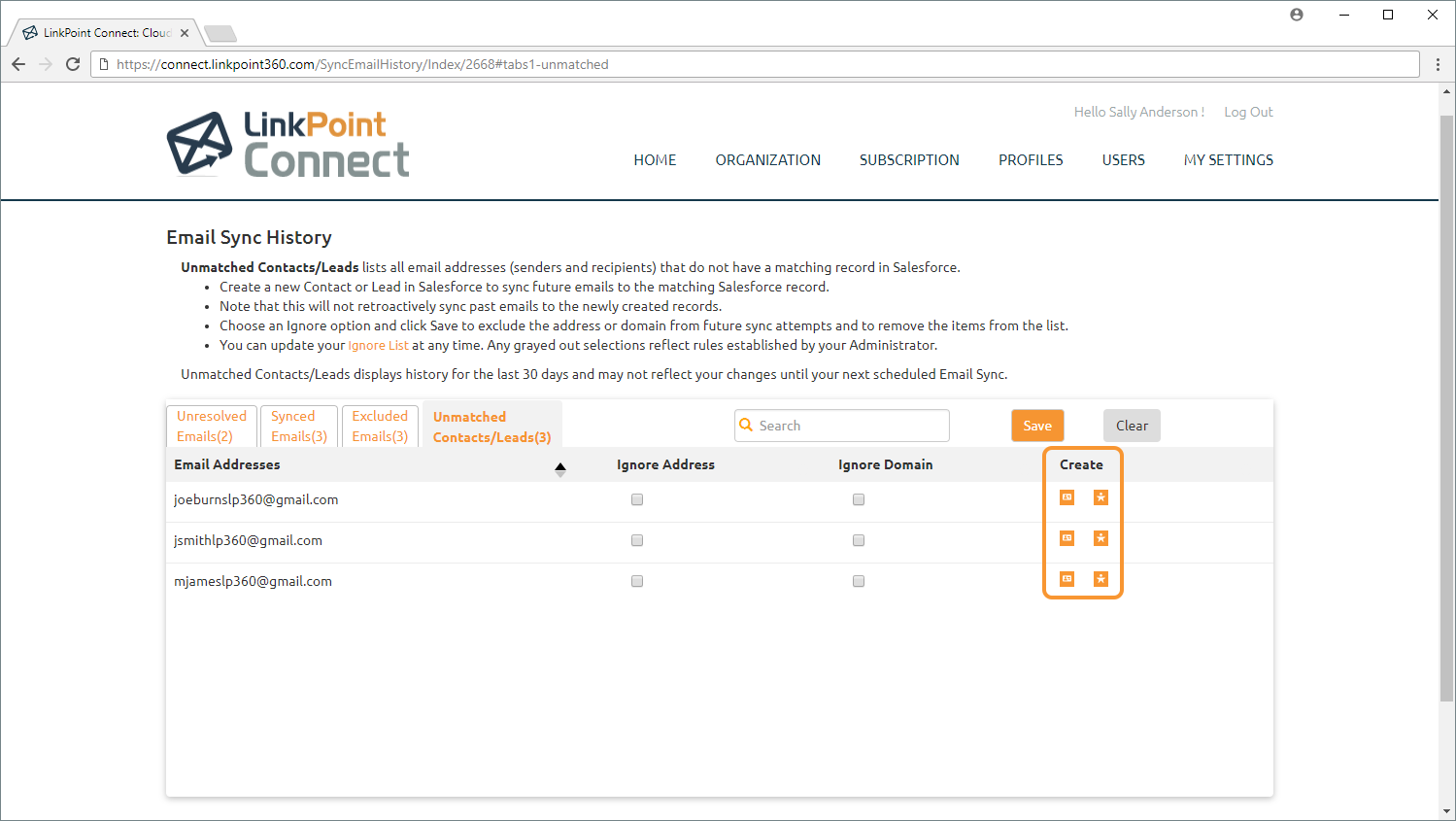Click the page info icon in address bar

click(x=104, y=64)
